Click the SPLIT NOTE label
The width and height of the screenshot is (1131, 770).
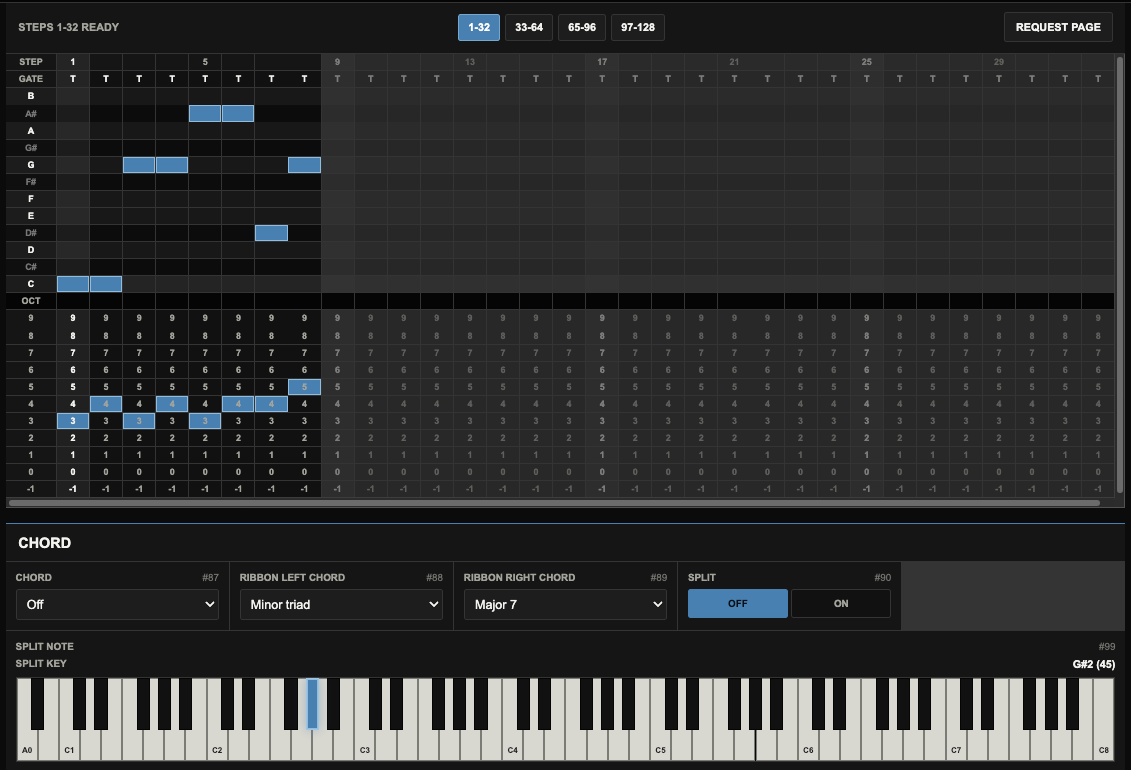pyautogui.click(x=45, y=647)
